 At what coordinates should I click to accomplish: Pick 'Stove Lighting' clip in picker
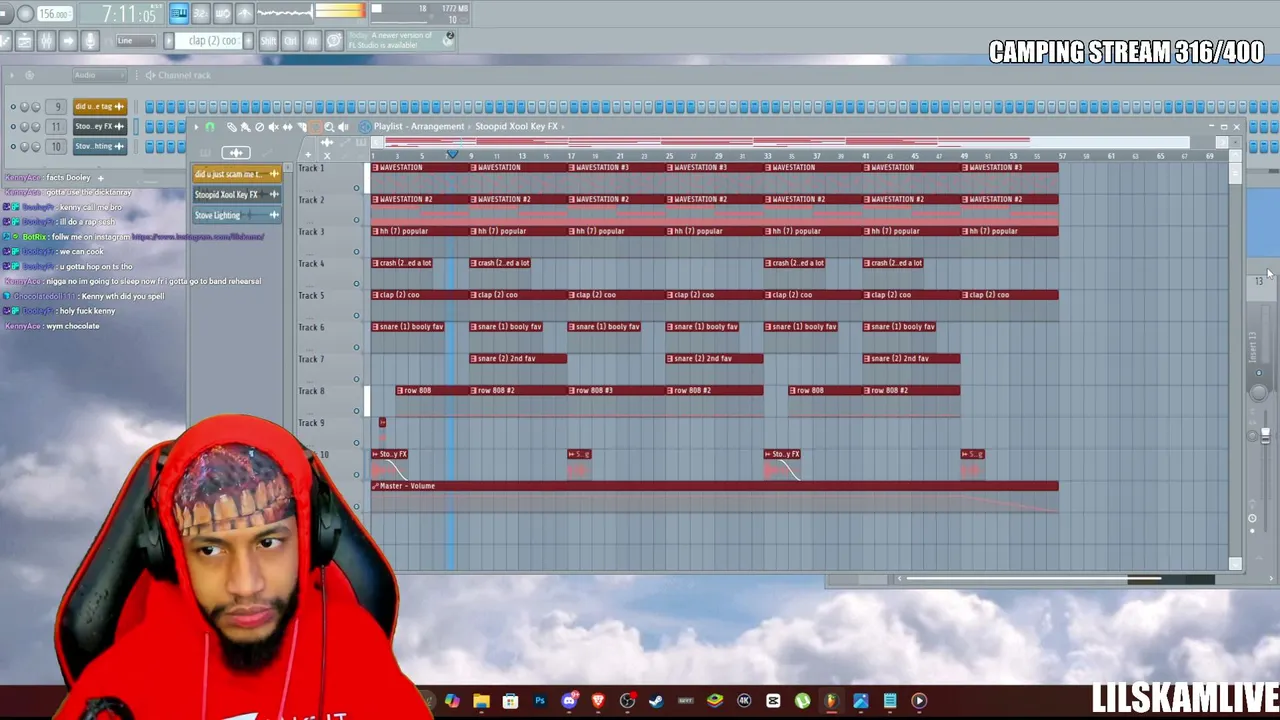pos(237,215)
